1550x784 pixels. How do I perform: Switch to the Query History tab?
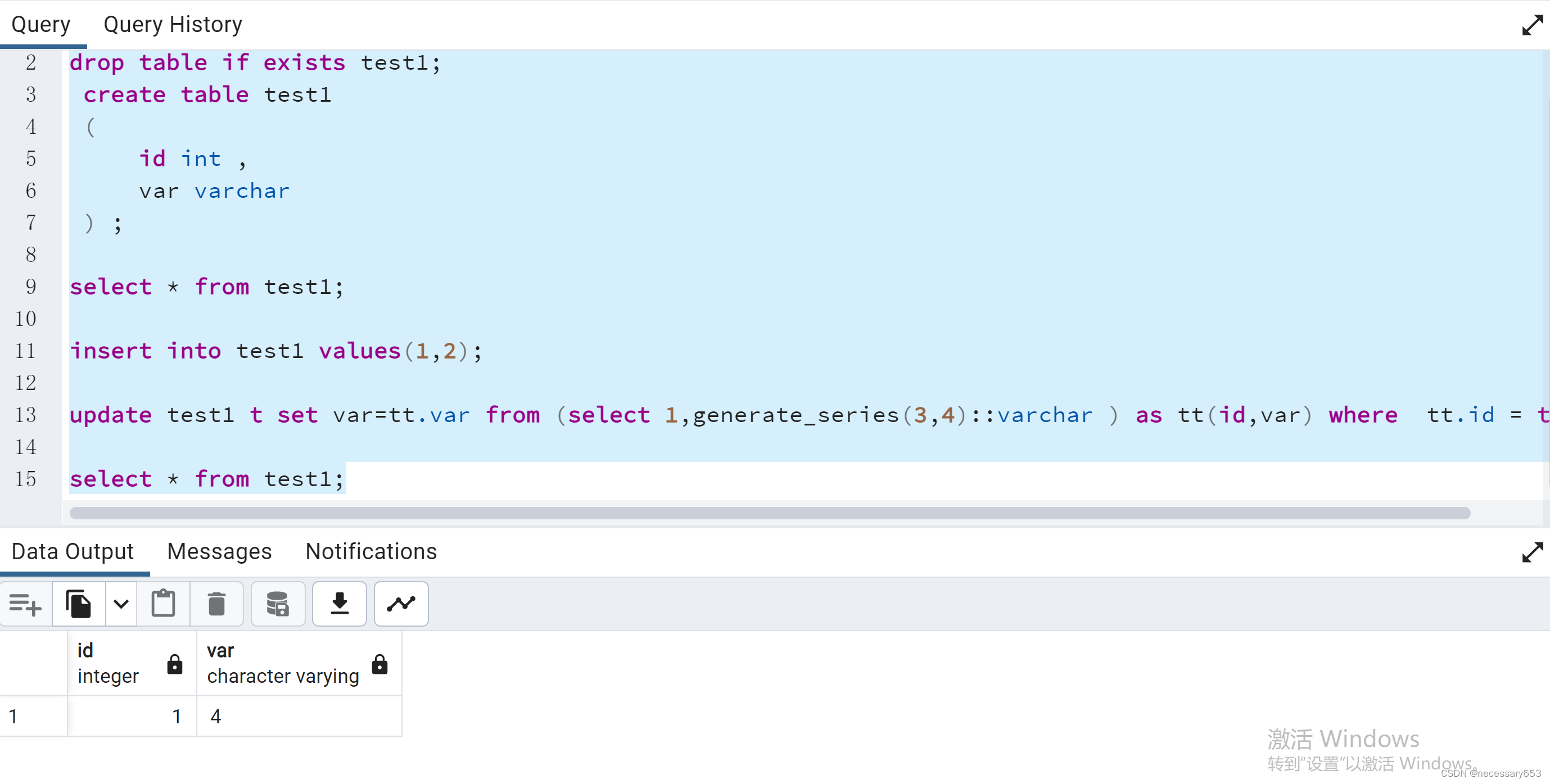[x=173, y=25]
